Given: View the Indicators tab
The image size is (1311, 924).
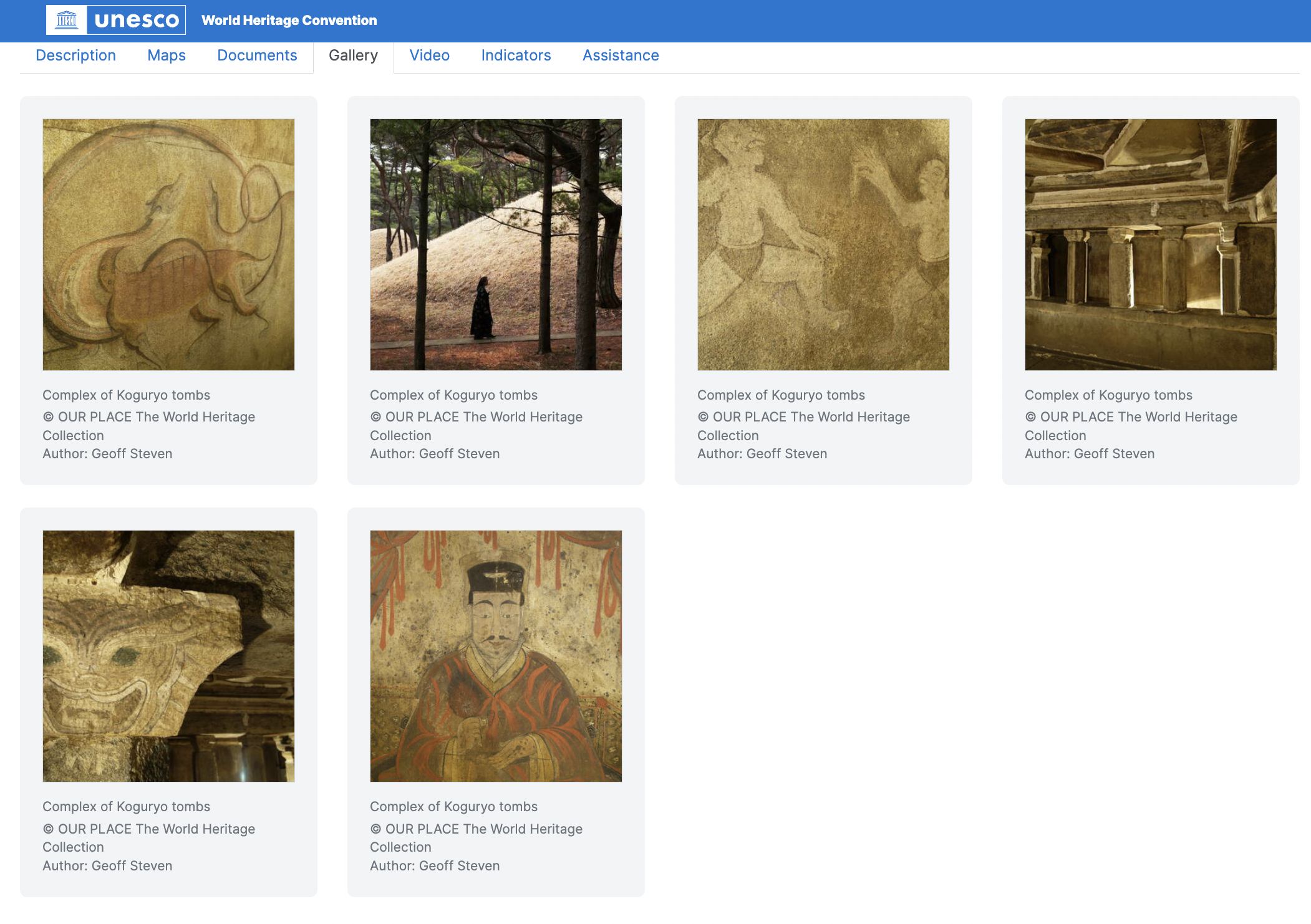Looking at the screenshot, I should pos(516,55).
